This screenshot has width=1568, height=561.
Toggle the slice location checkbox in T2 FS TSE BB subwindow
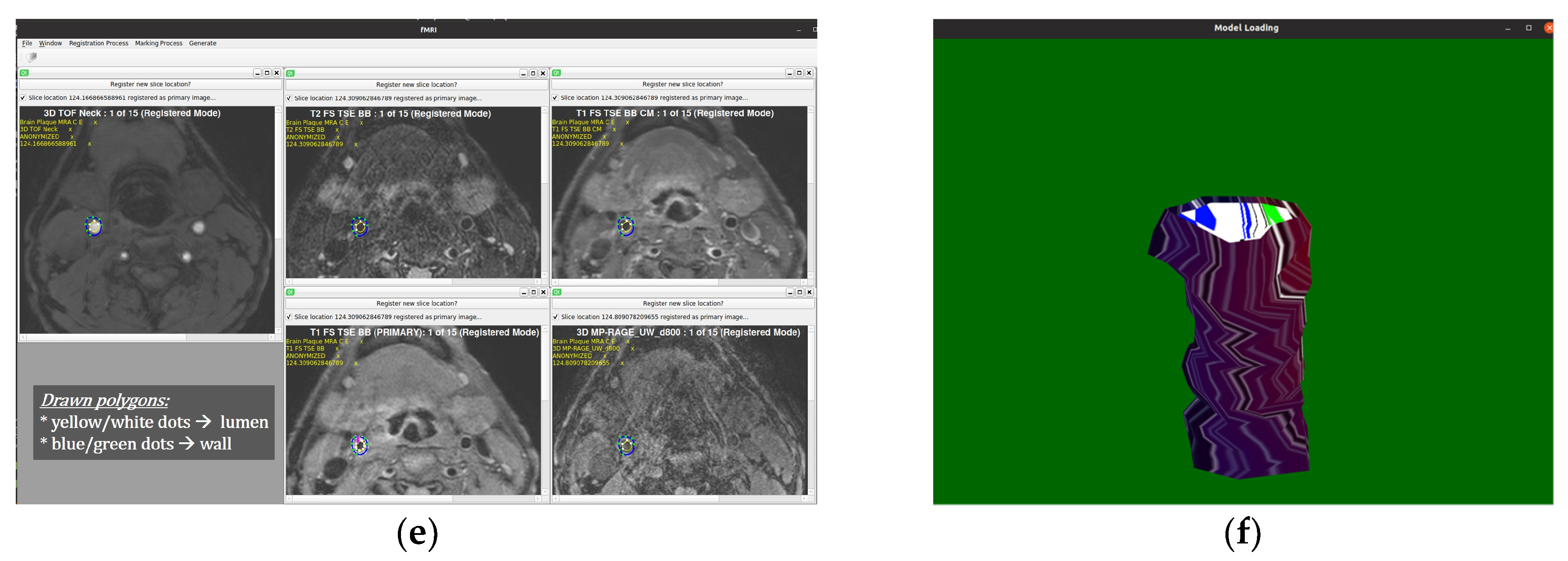289,98
